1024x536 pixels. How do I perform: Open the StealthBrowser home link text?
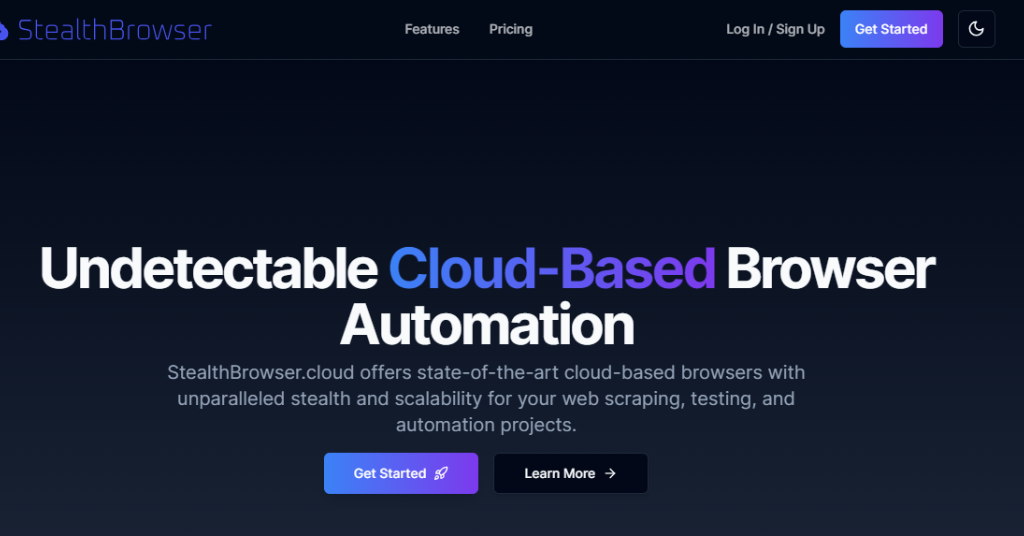tap(115, 30)
